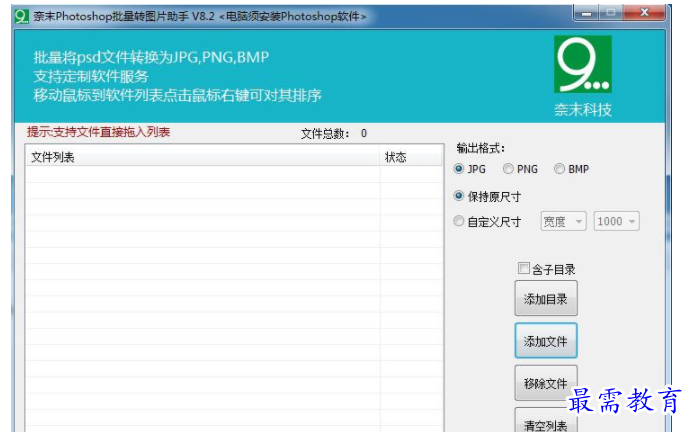Click the 文件列表 column header
The width and height of the screenshot is (690, 432).
tap(202, 157)
